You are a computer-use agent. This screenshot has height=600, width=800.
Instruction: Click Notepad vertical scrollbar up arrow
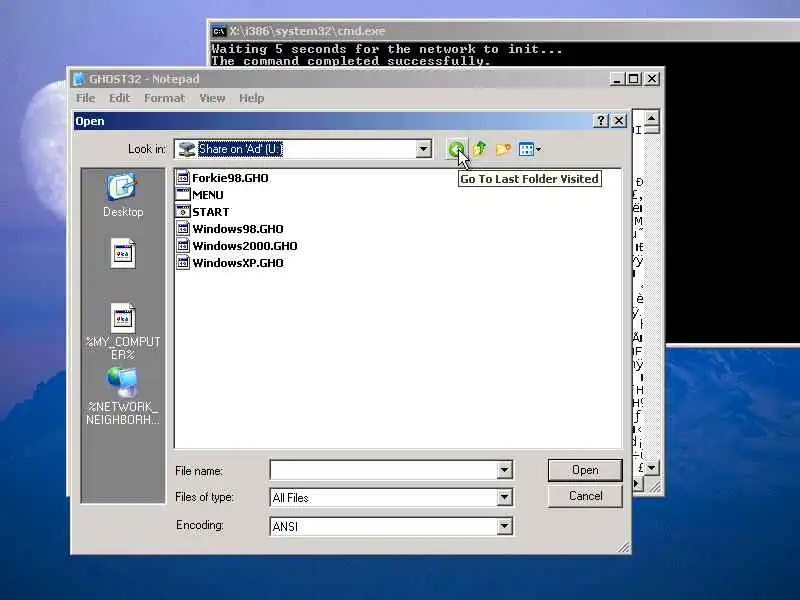pyautogui.click(x=651, y=118)
